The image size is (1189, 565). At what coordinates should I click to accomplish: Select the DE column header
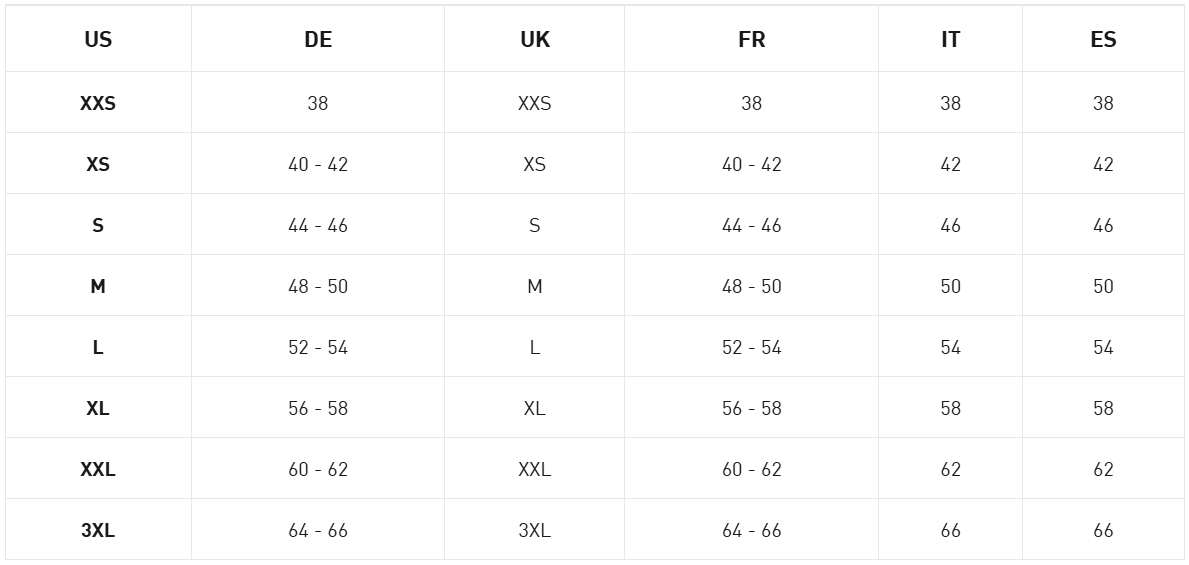point(318,39)
